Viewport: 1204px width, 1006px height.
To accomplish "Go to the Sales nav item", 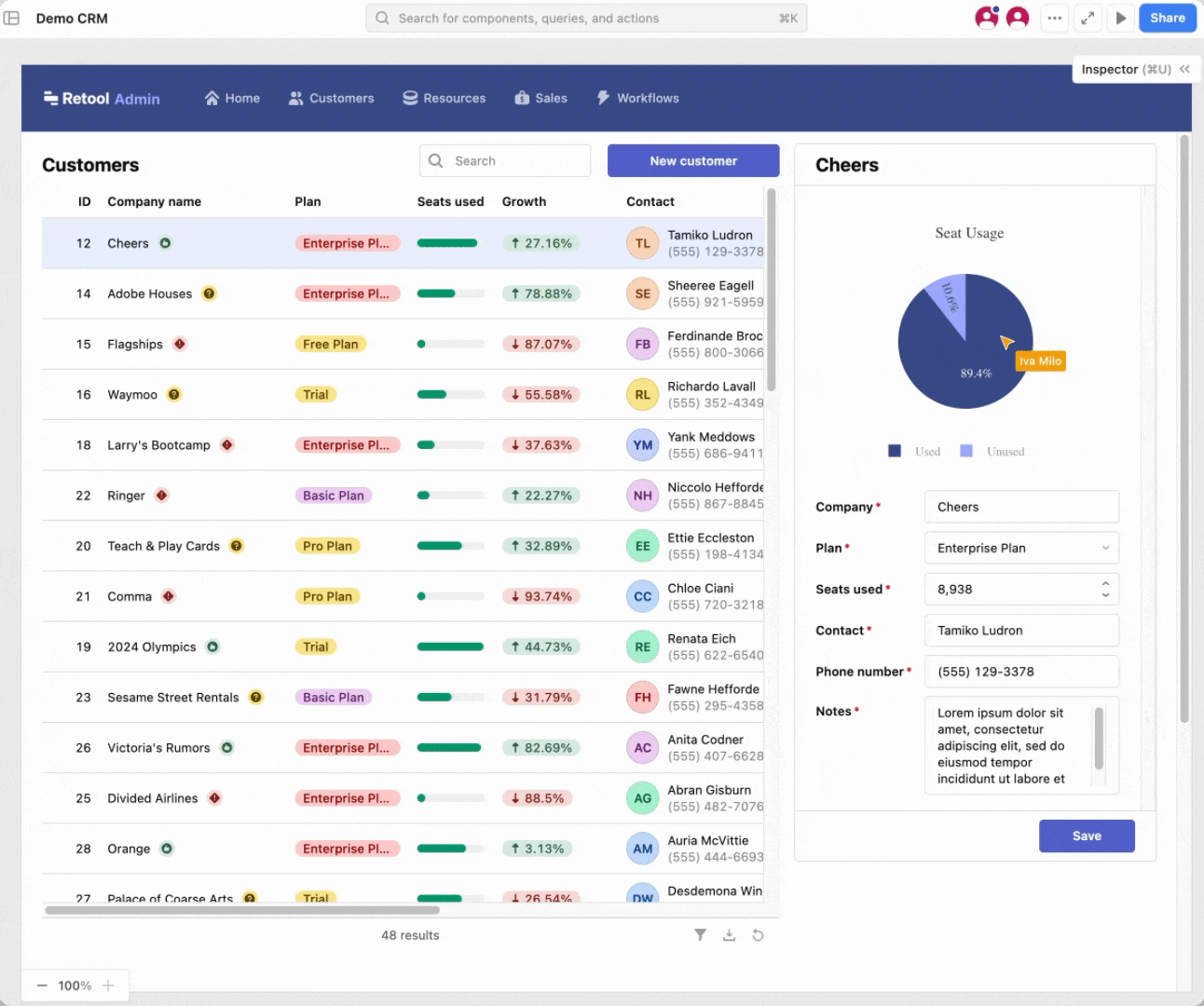I will click(x=540, y=99).
